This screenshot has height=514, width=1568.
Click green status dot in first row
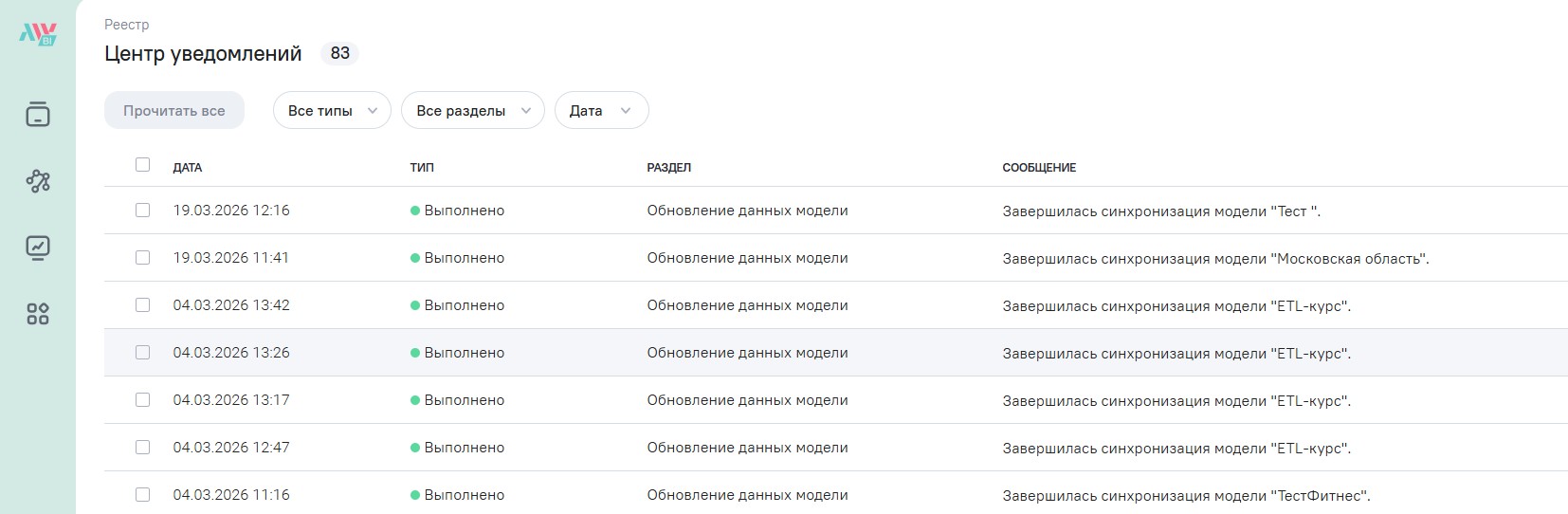point(415,211)
